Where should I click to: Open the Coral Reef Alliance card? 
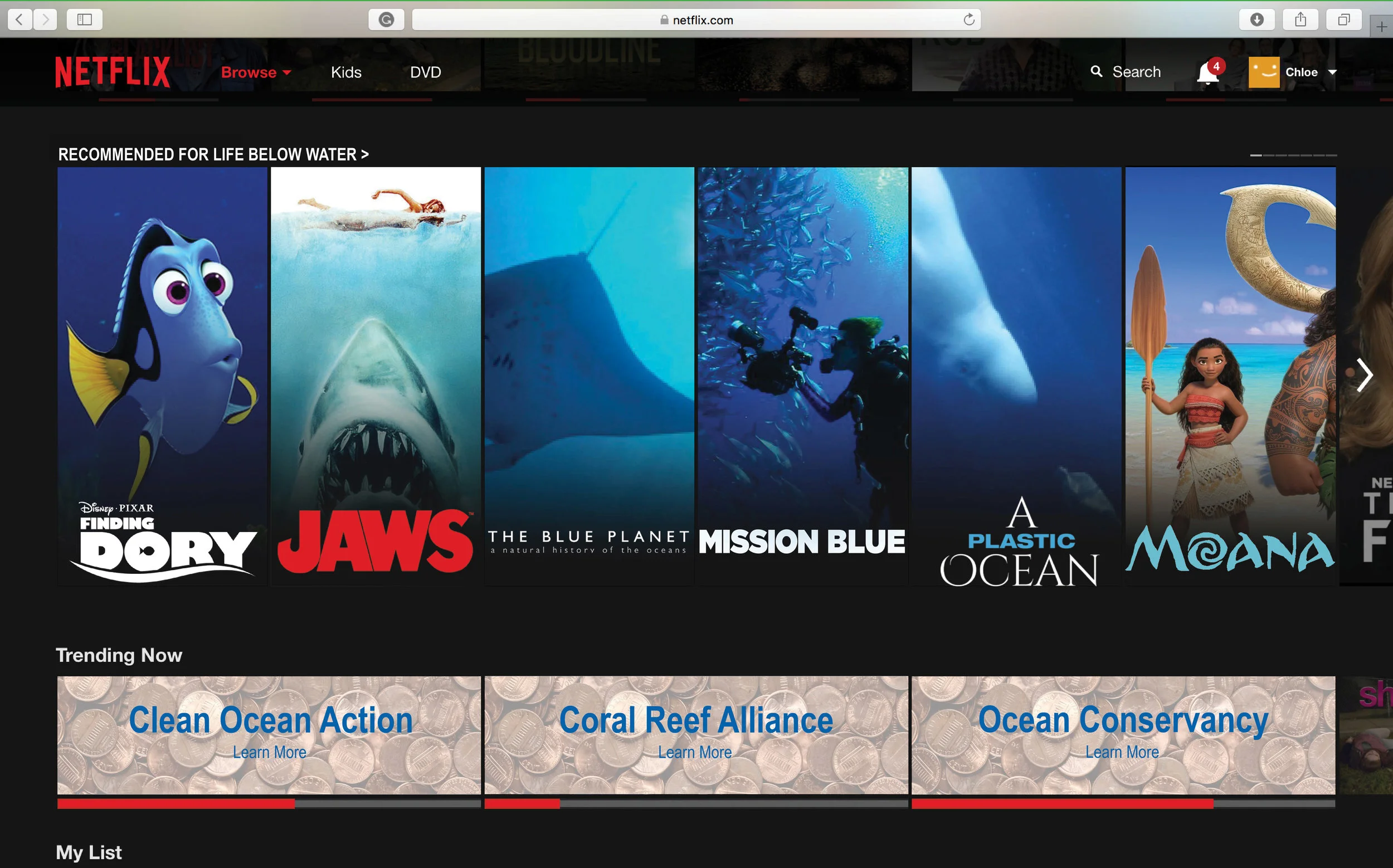696,735
